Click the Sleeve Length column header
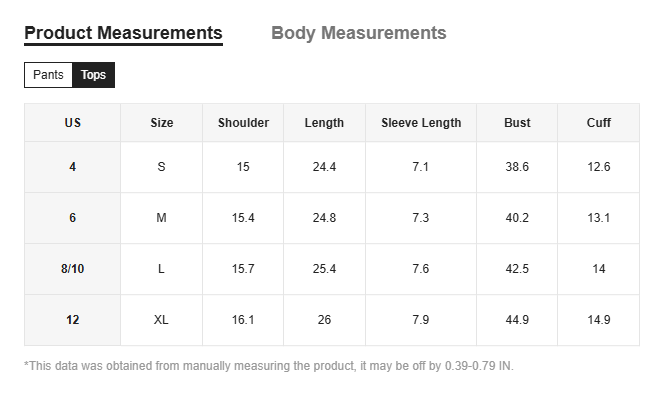 (421, 123)
